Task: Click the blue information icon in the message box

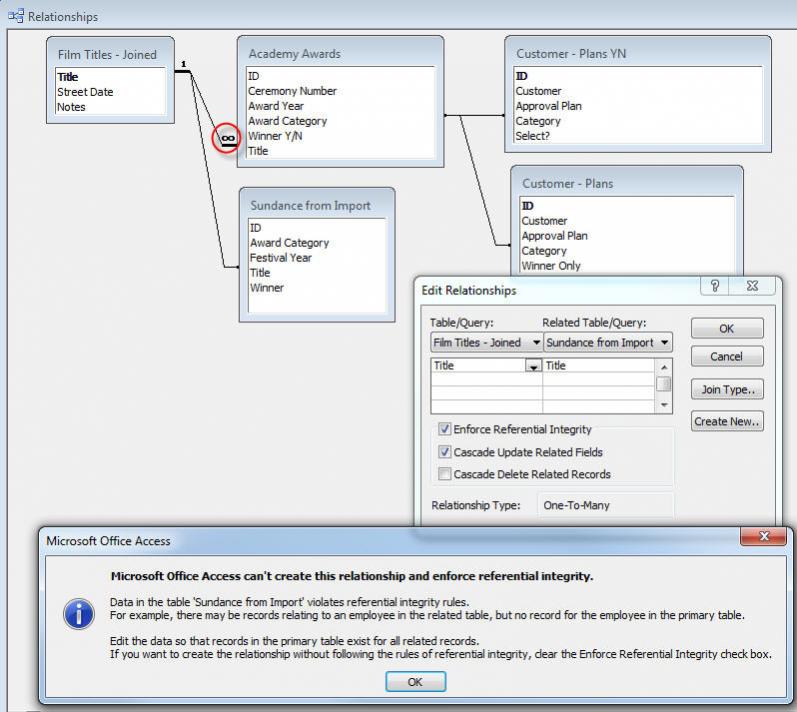Action: [78, 614]
